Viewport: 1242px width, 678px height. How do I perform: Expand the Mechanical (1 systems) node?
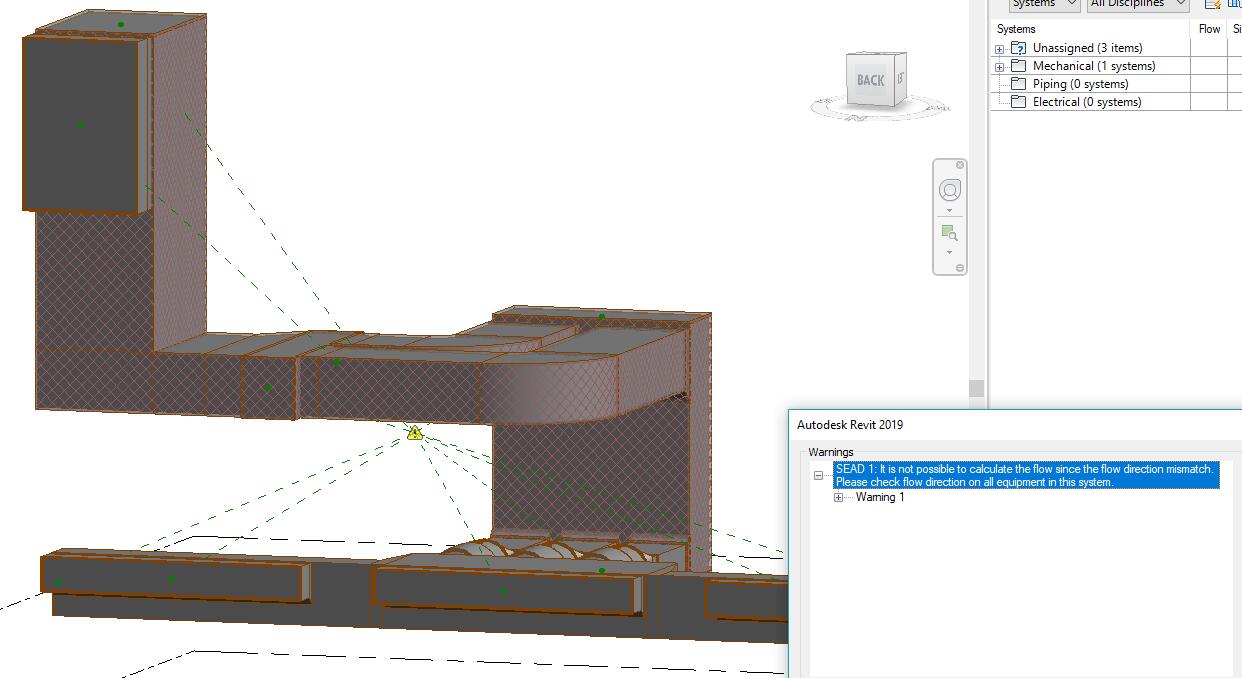tap(999, 67)
